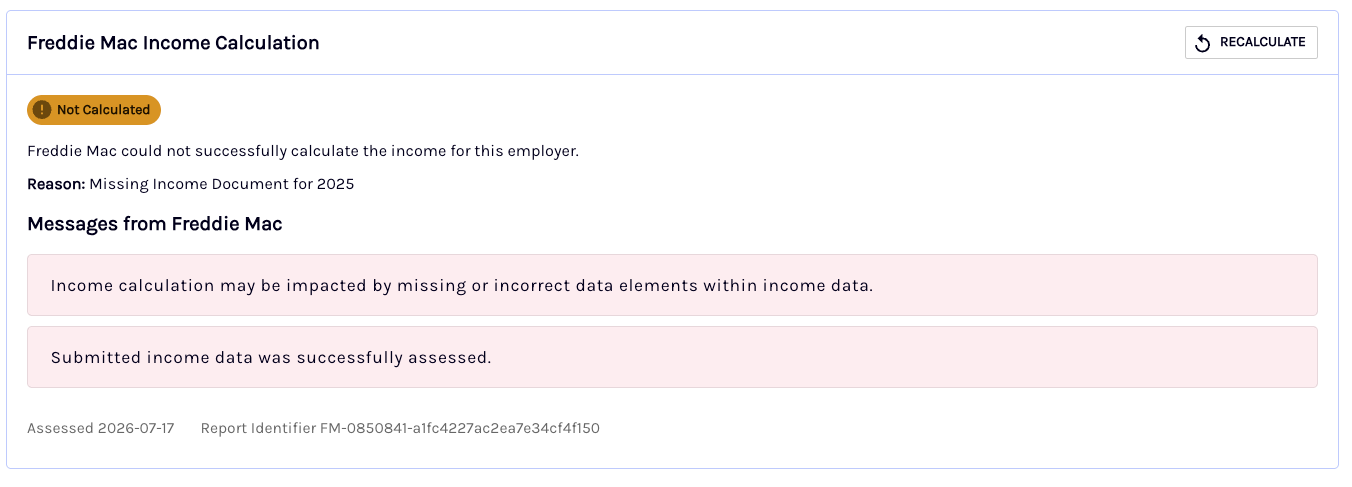Screen dimensions: 1352x487
Task: Click the 2026-07-17 assessed date
Action: click(136, 428)
